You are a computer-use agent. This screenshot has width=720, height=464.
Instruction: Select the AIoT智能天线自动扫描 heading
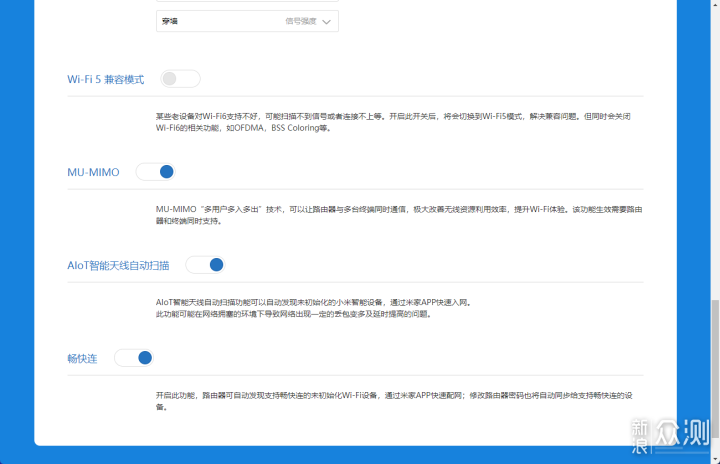[118, 266]
